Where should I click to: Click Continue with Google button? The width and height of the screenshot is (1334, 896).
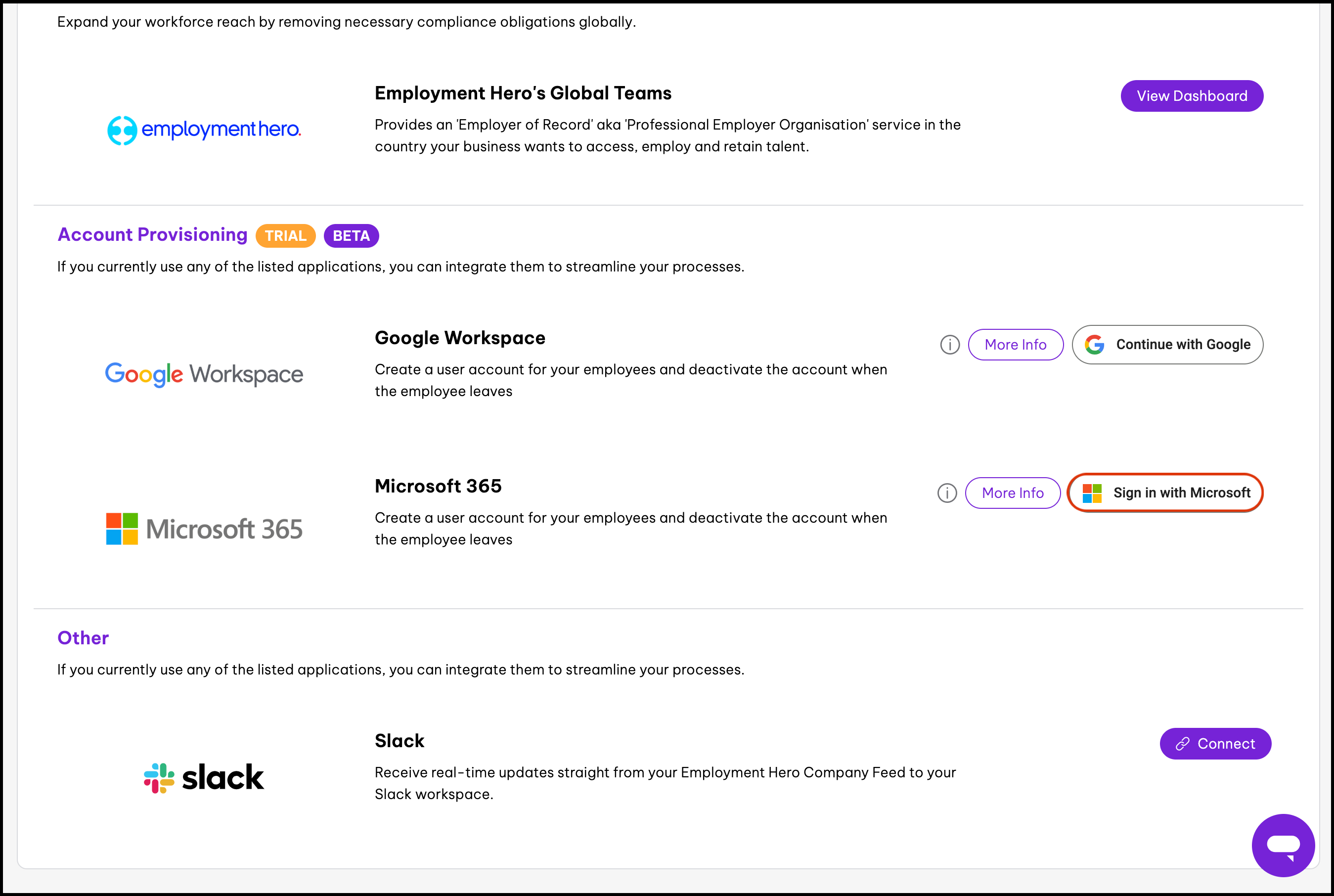[x=1167, y=345]
